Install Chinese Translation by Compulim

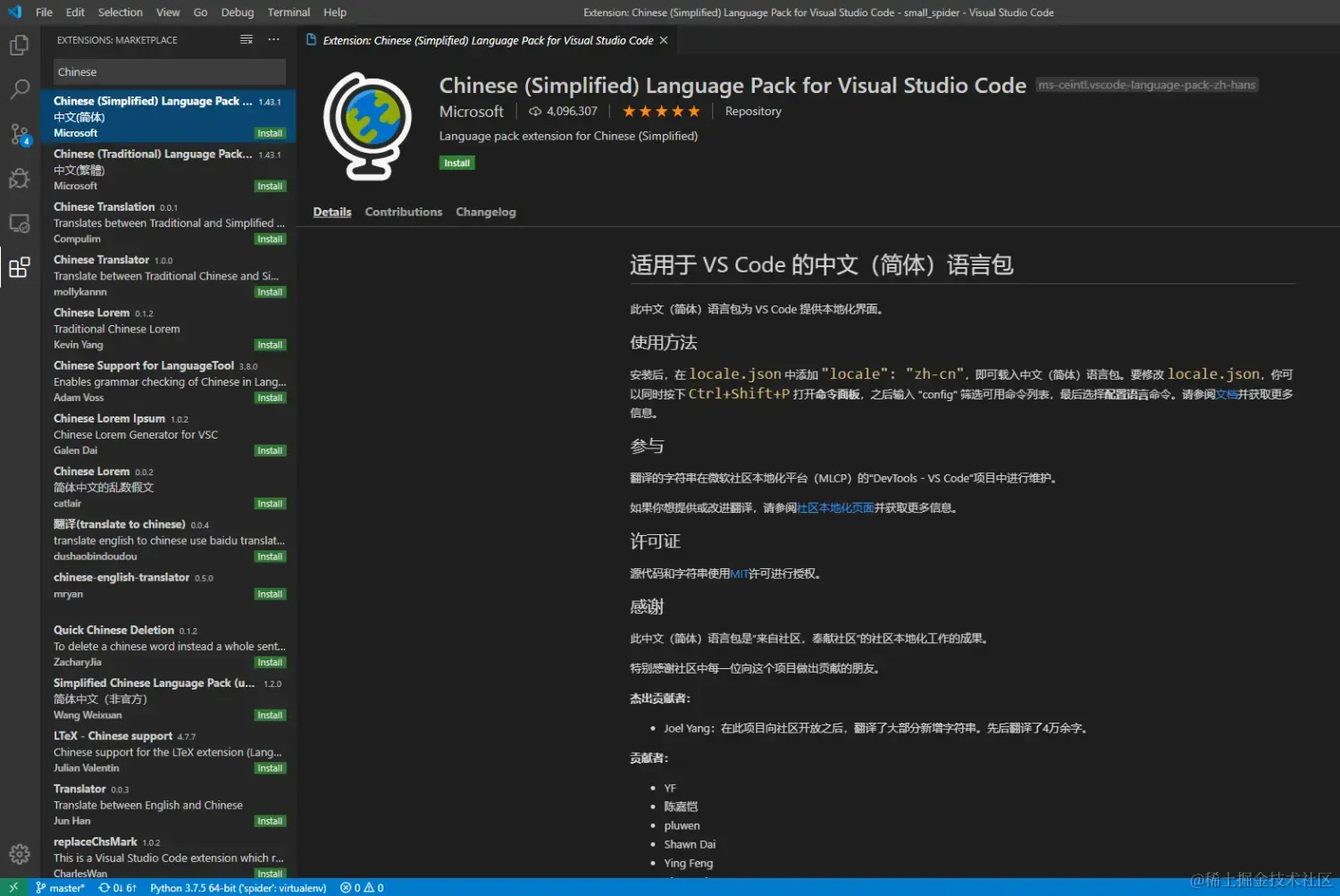[270, 239]
